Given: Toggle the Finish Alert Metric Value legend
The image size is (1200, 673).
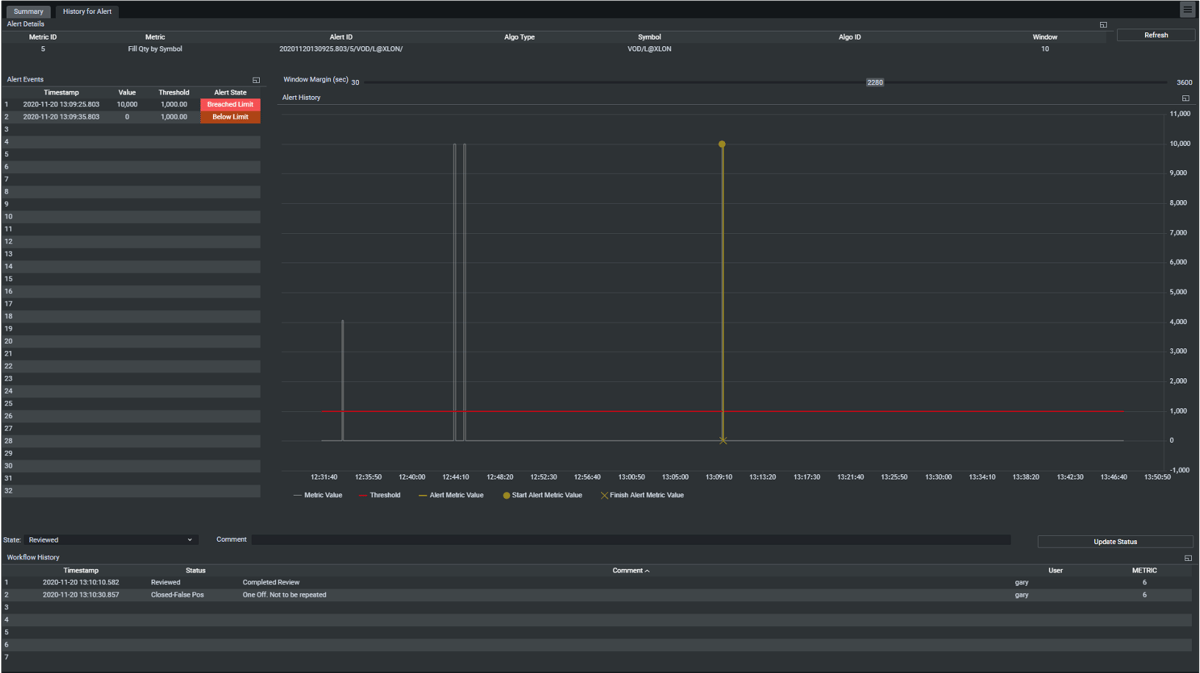Looking at the screenshot, I should (x=642, y=495).
